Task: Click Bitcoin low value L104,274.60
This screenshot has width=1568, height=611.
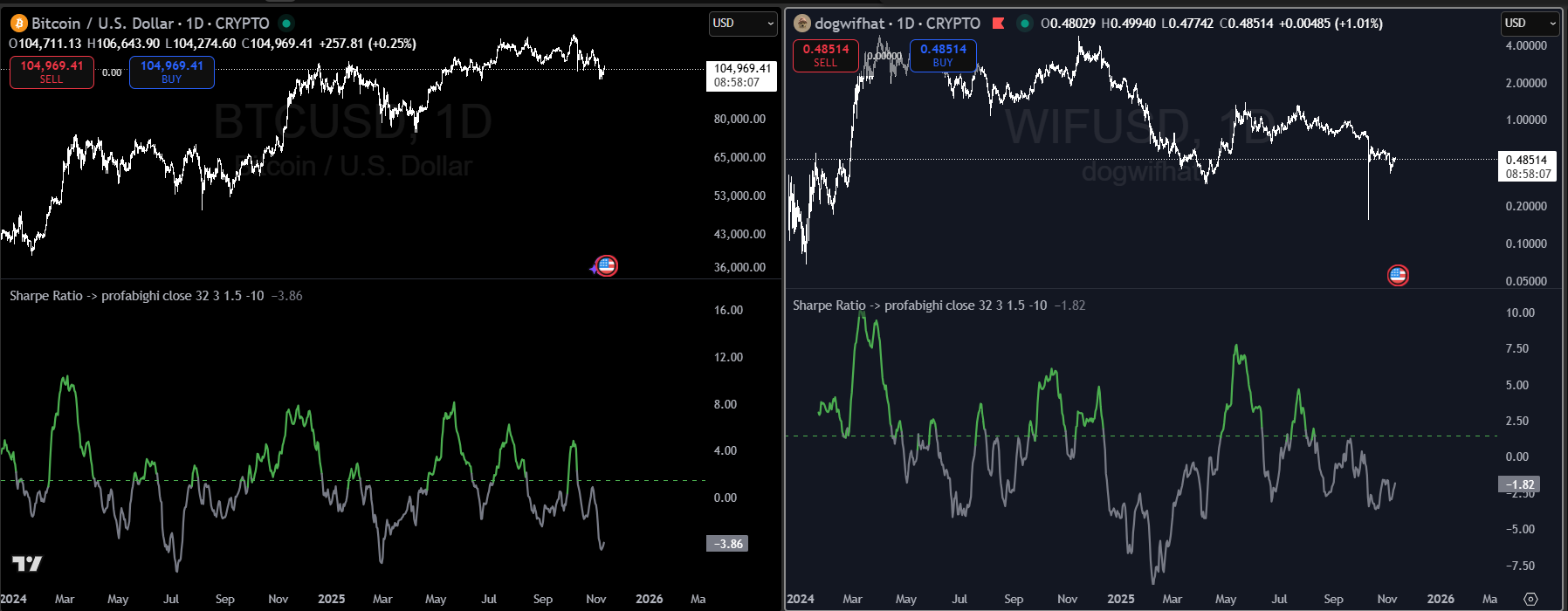Action: [x=201, y=44]
